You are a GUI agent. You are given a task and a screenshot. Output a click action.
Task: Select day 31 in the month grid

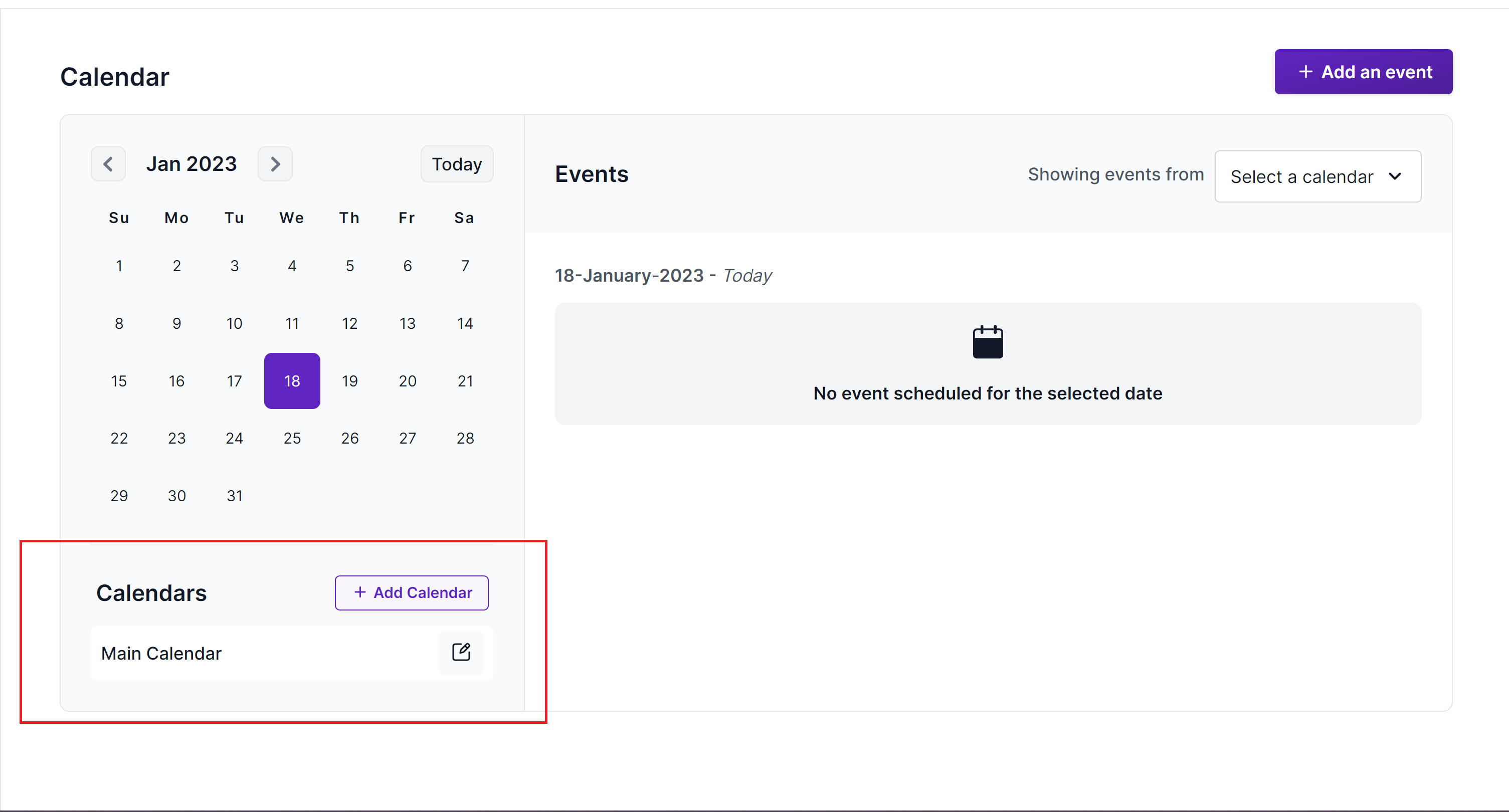pos(234,495)
